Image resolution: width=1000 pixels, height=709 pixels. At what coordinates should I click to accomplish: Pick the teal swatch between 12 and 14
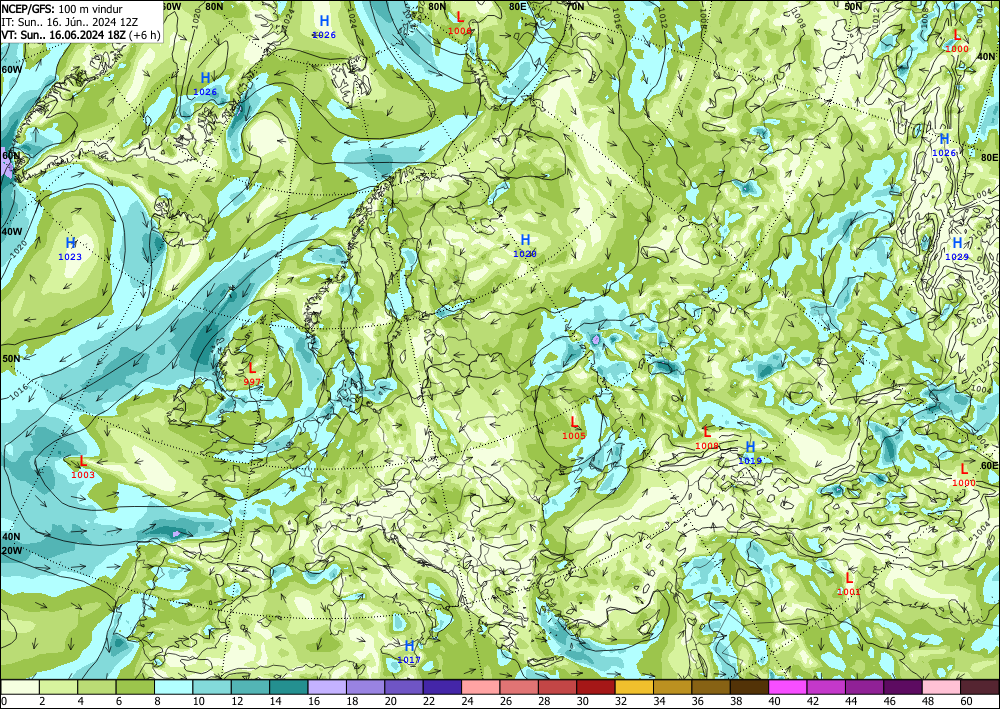250,687
